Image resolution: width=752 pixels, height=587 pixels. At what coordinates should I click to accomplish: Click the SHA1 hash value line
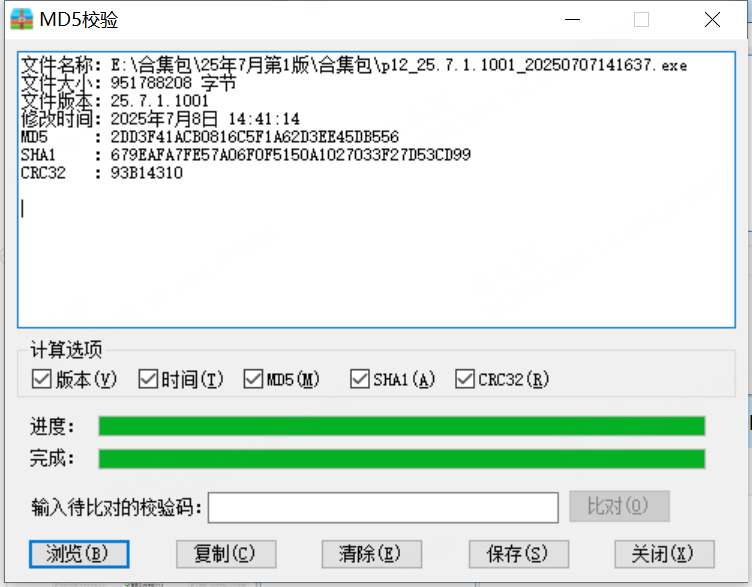click(246, 155)
